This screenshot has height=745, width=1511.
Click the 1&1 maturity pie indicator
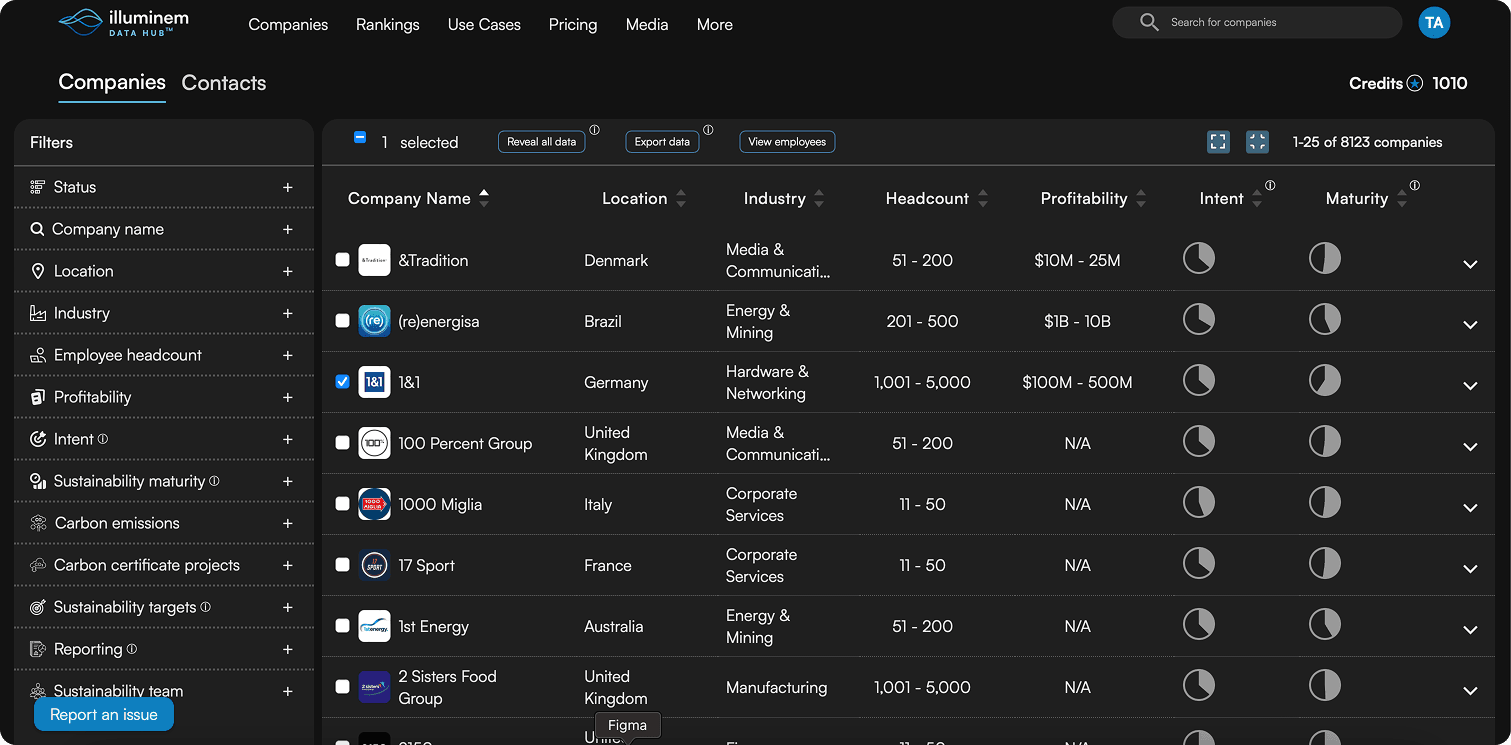1325,380
